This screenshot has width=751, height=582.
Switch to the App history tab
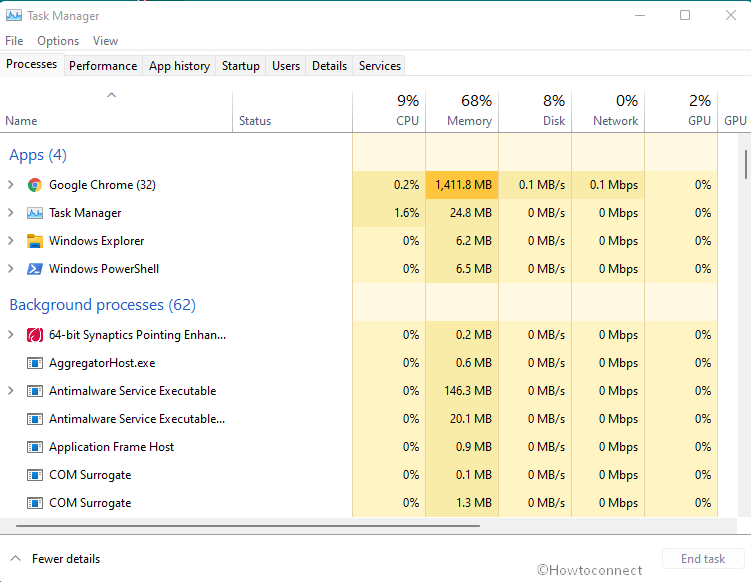[x=179, y=66]
